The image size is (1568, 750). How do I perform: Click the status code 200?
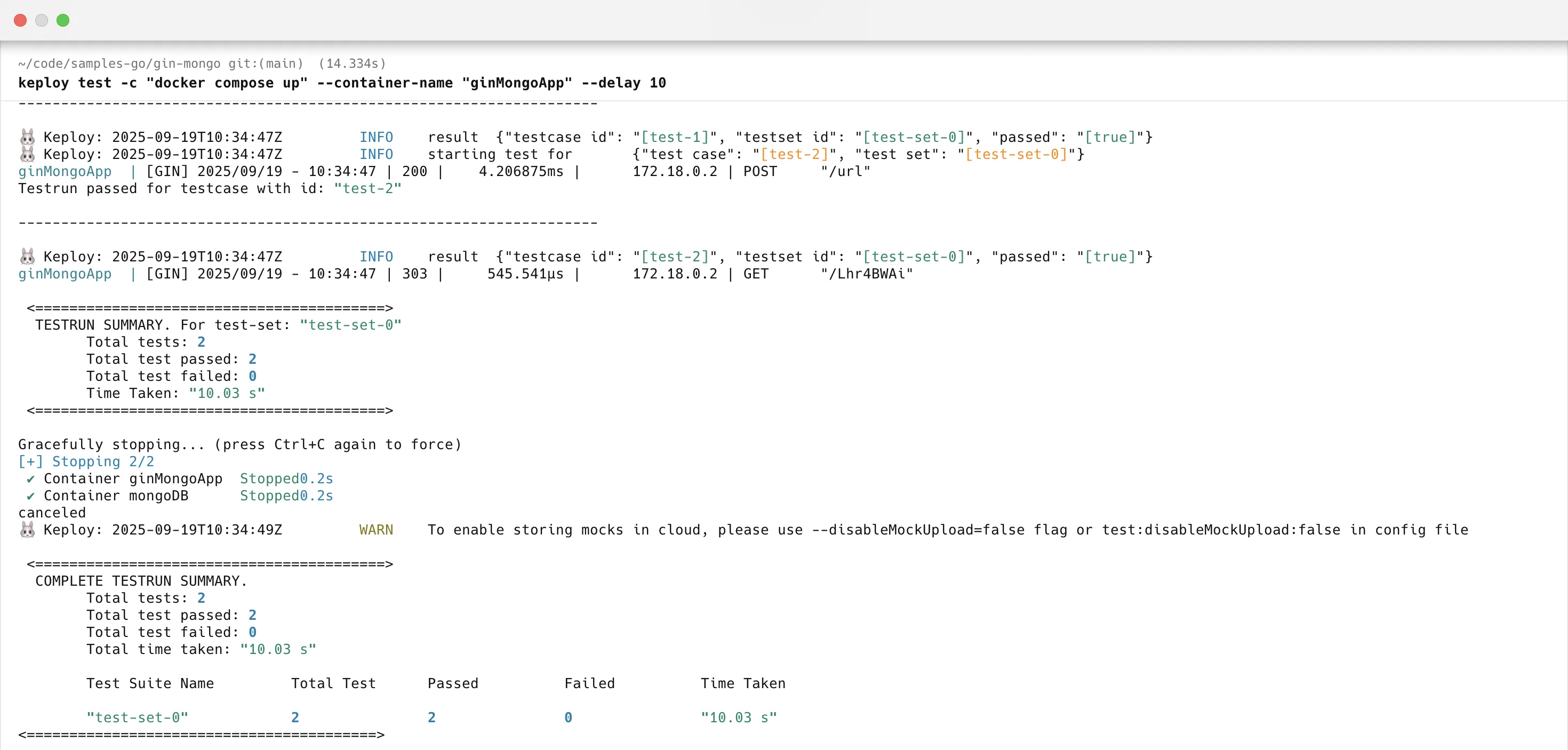pyautogui.click(x=414, y=171)
